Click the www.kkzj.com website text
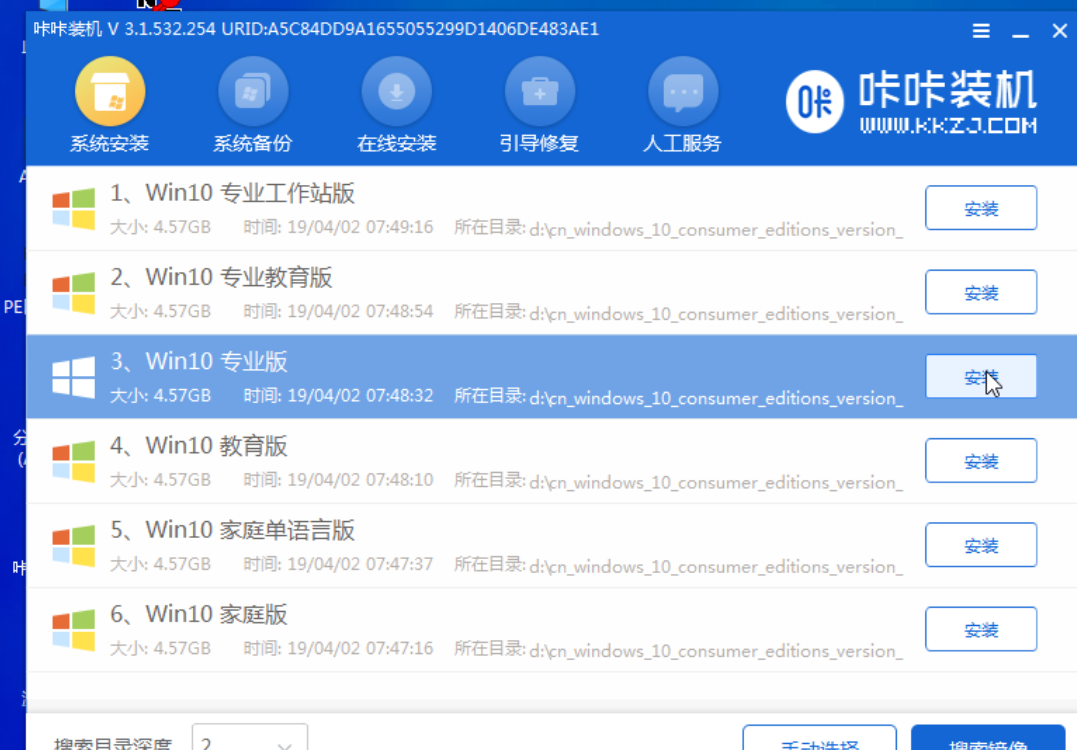This screenshot has height=750, width=1077. click(x=947, y=127)
